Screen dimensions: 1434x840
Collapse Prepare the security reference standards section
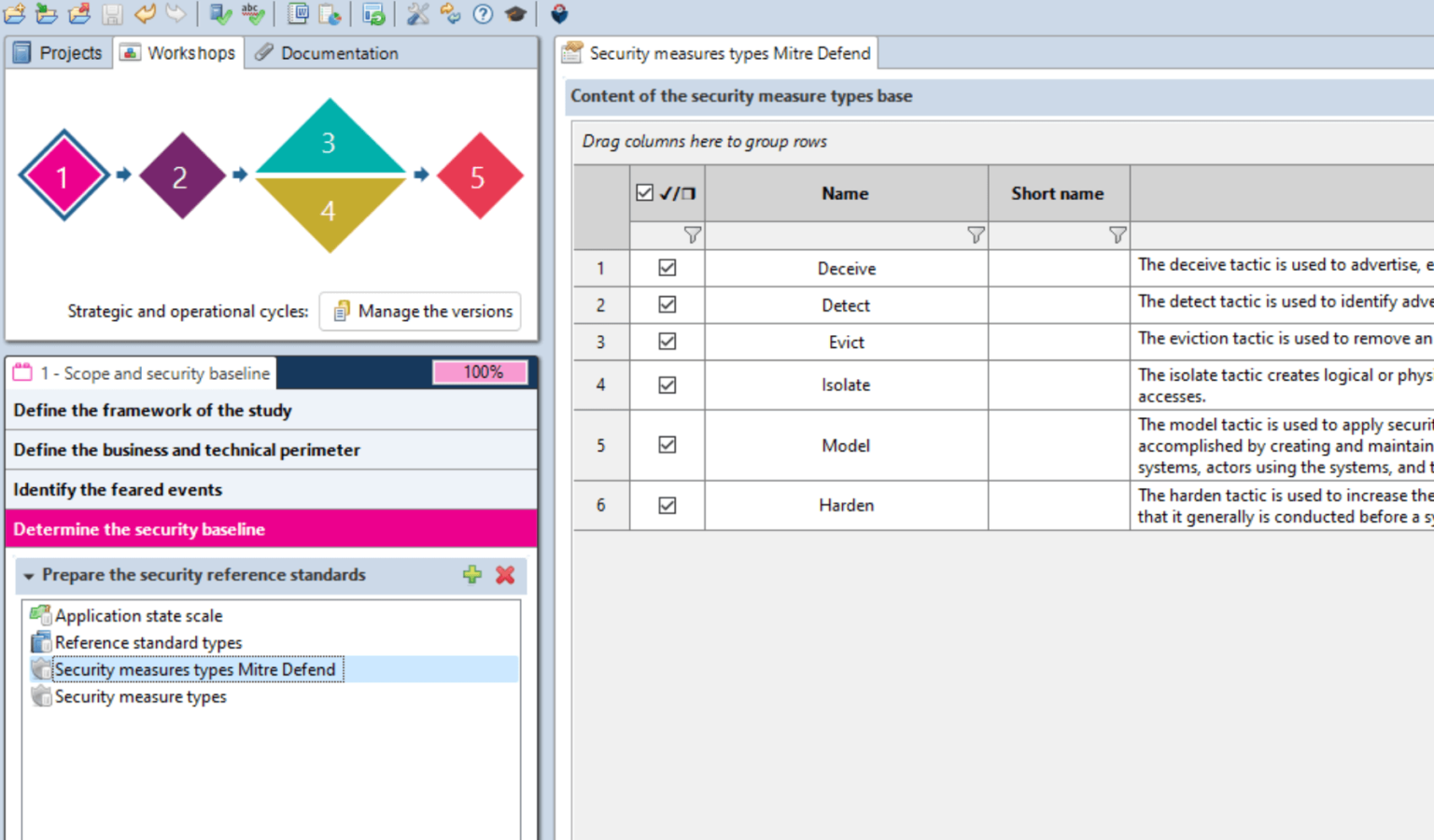coord(29,576)
